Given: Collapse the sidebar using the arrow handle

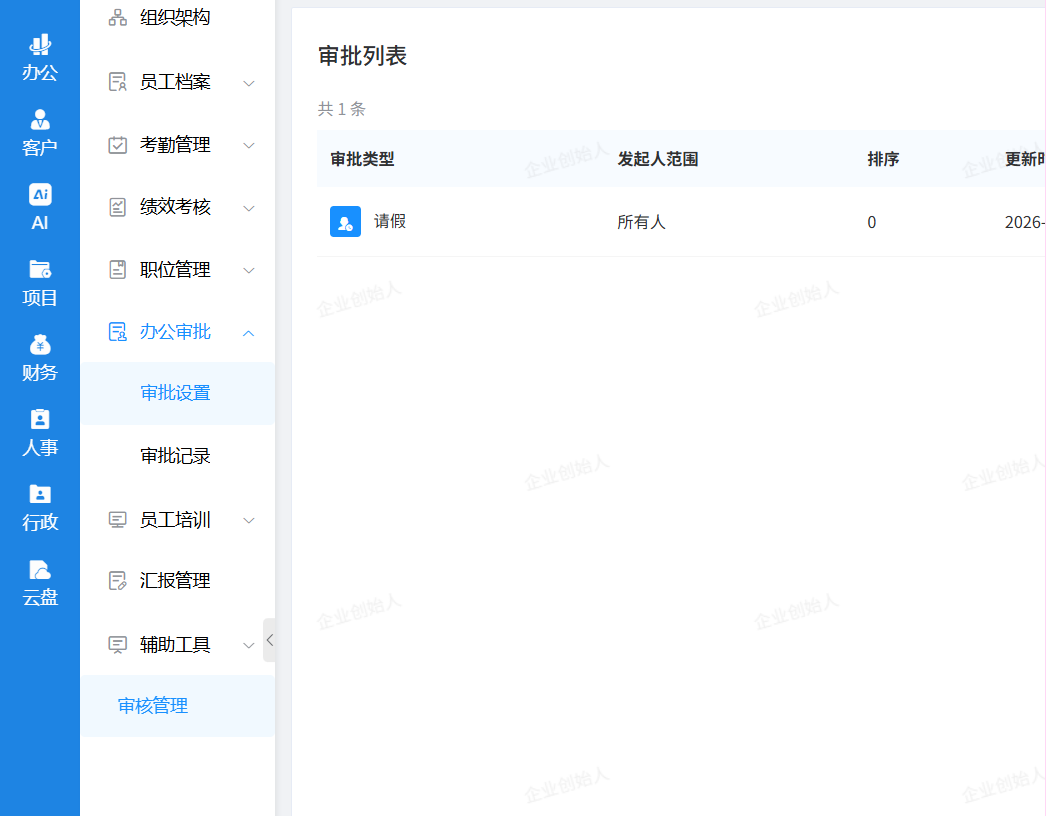Looking at the screenshot, I should pos(269,640).
